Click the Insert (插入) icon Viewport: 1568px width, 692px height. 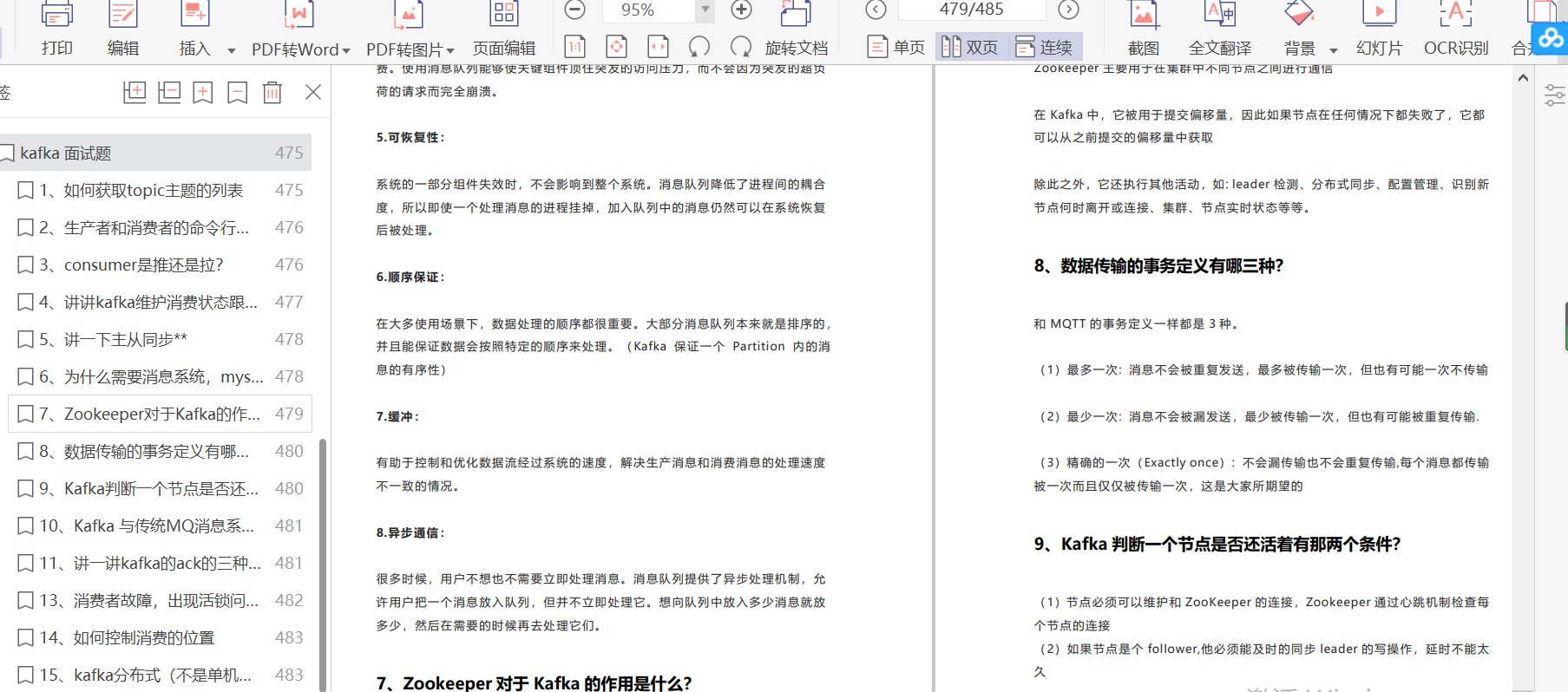[194, 15]
